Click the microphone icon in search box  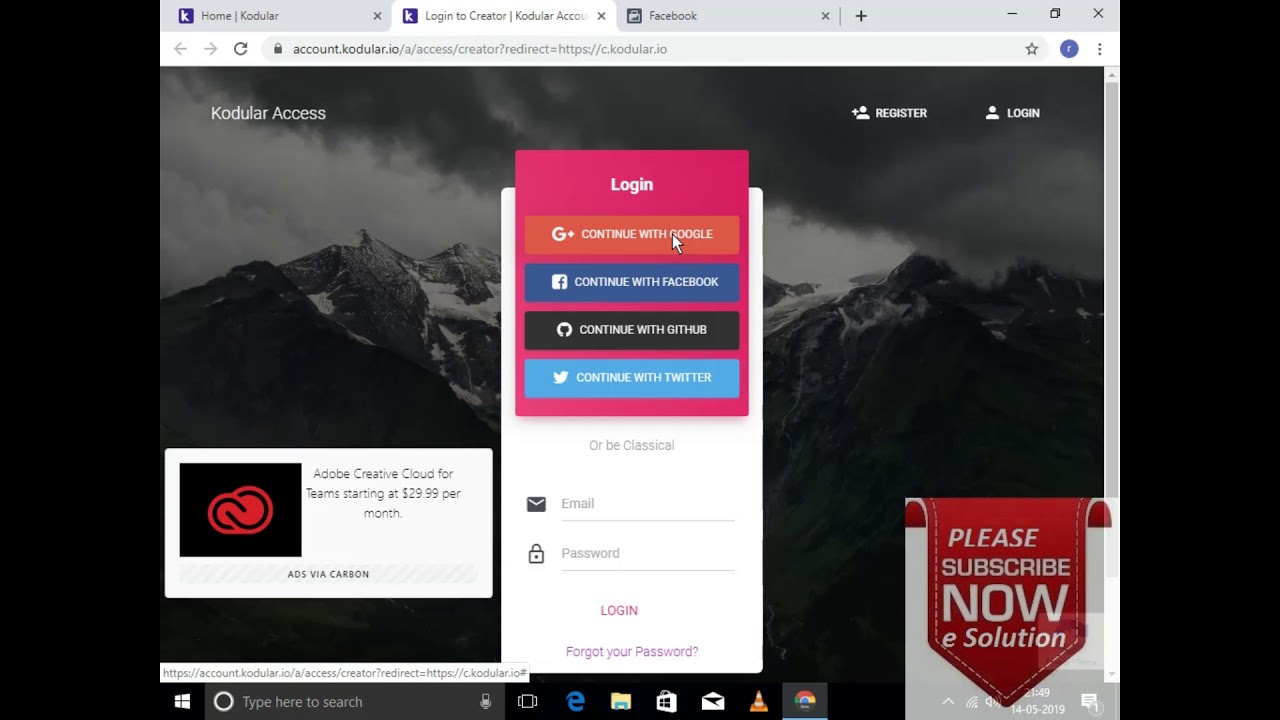click(x=486, y=702)
